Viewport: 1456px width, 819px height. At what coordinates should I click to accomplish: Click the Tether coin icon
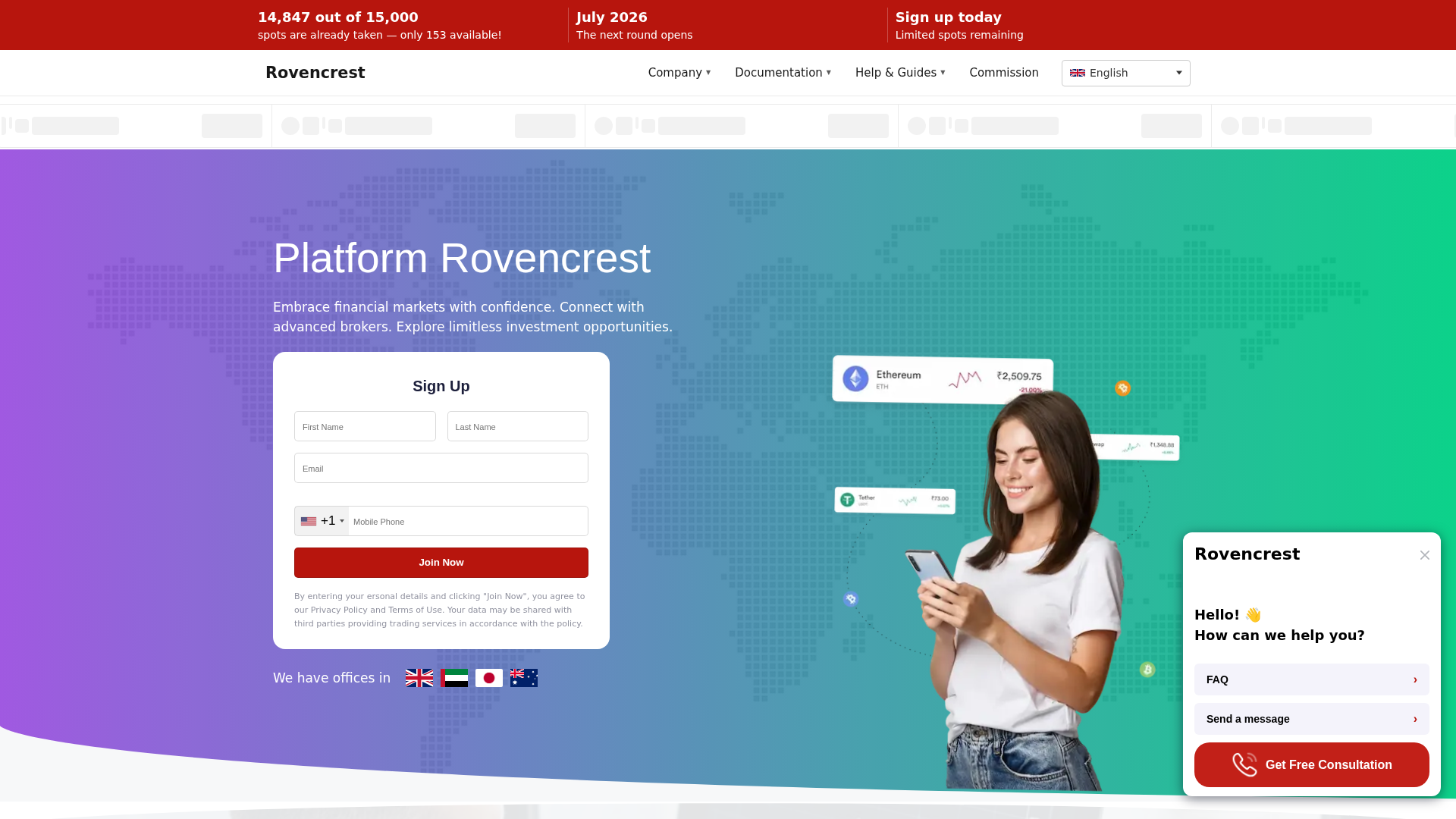[847, 500]
